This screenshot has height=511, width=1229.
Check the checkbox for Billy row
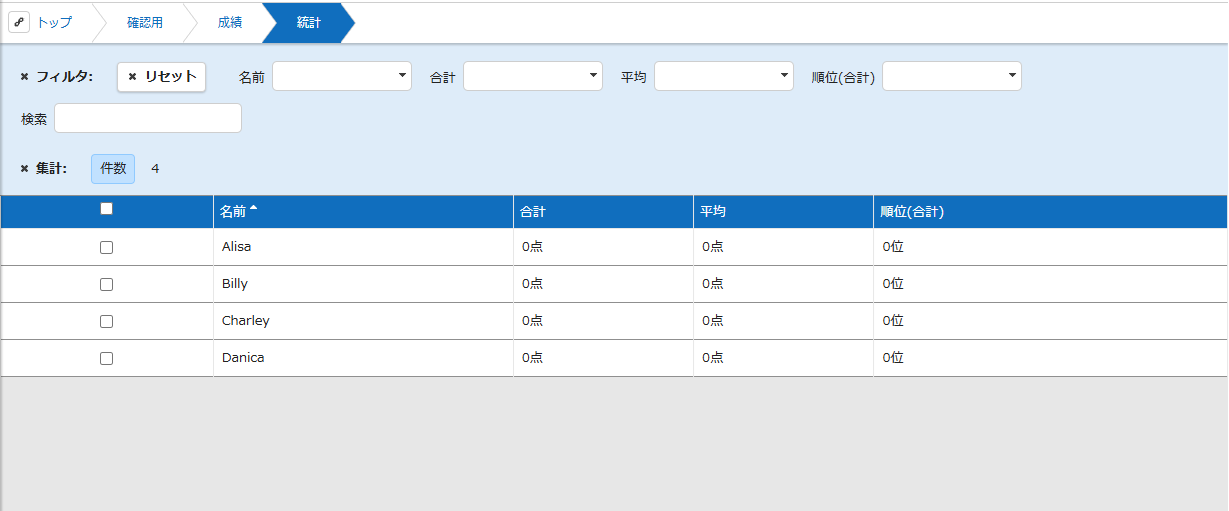point(107,284)
